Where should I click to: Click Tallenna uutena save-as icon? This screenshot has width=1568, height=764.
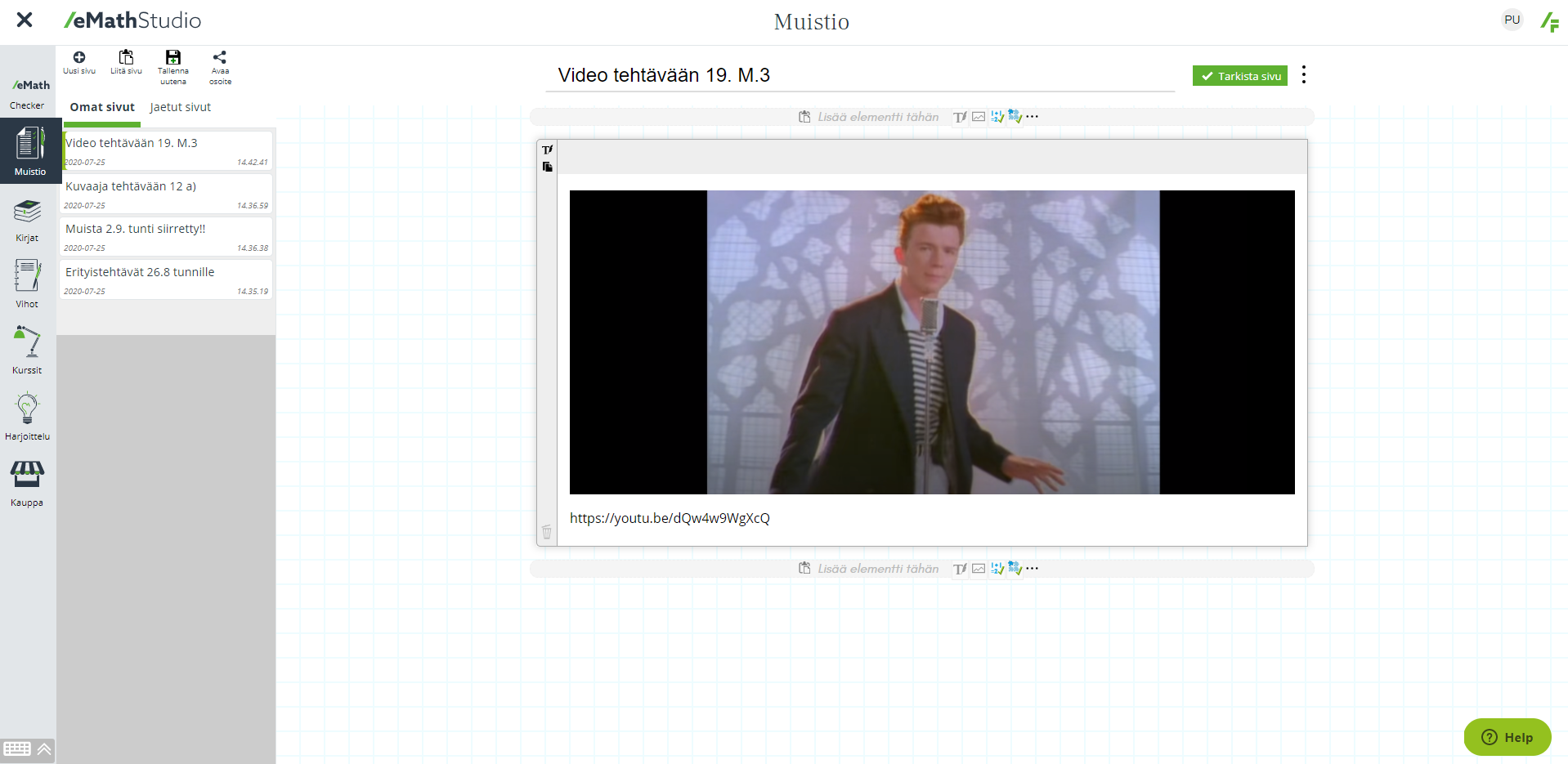(x=173, y=67)
